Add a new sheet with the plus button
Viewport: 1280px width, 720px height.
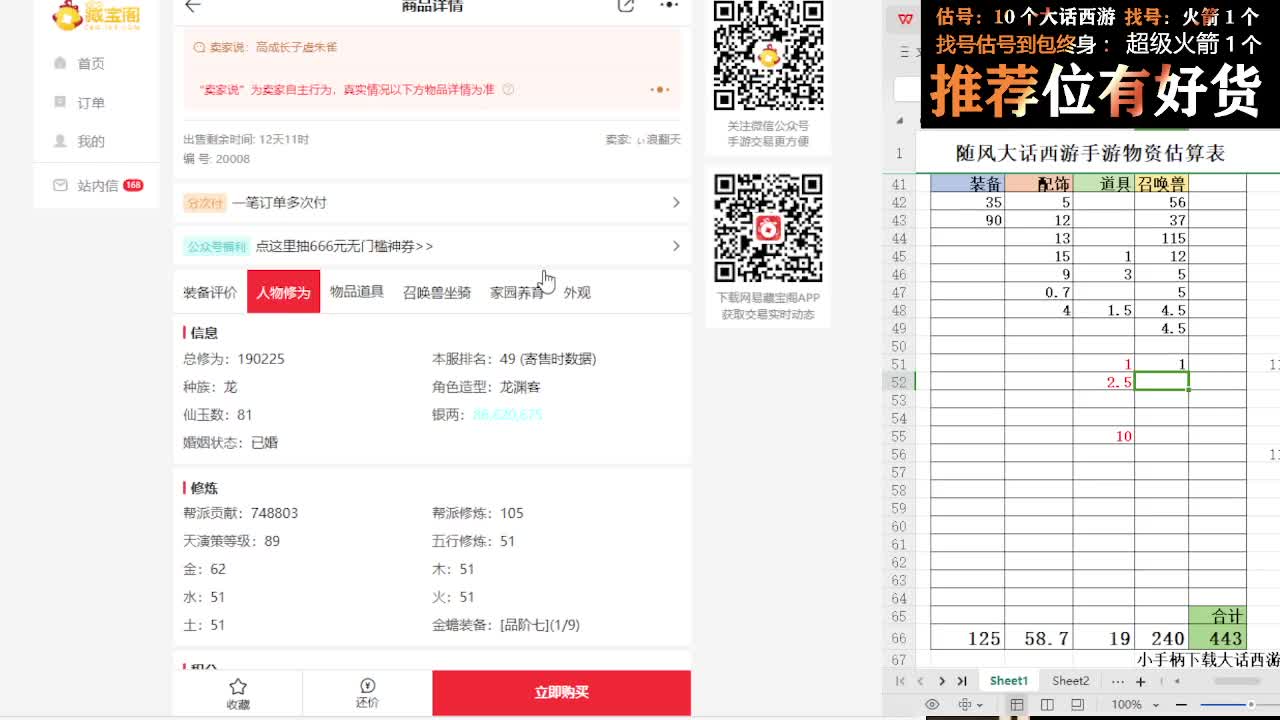(x=1140, y=680)
